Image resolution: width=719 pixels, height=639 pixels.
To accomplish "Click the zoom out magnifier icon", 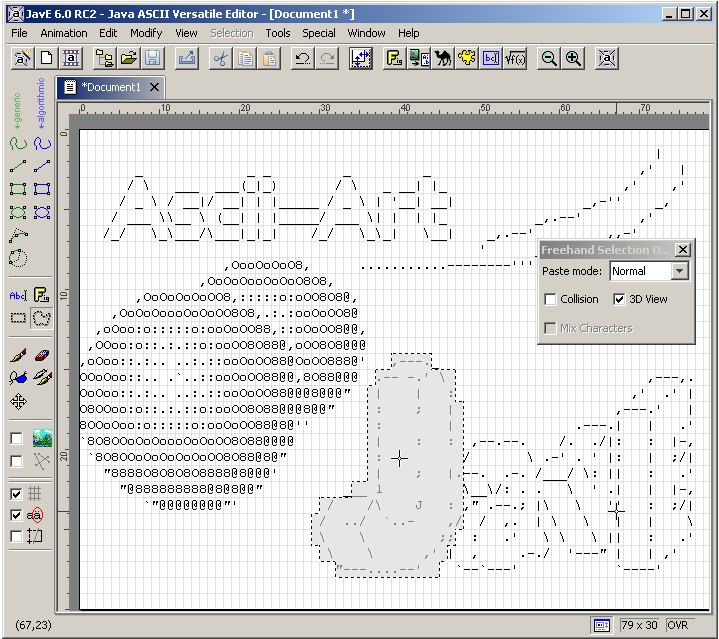I will point(549,58).
